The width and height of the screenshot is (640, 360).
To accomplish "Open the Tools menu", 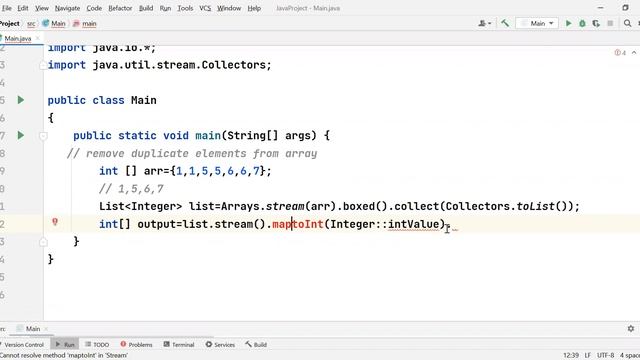I will tap(185, 8).
